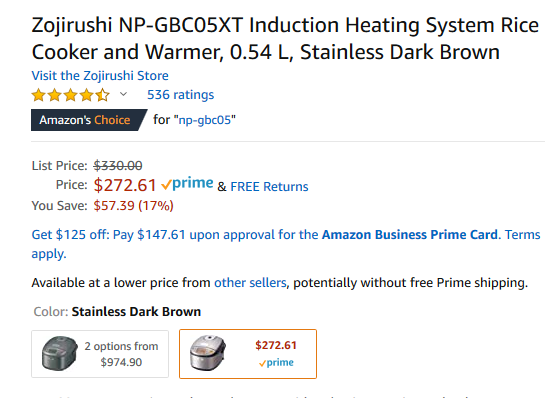Expand the rating breakdown chevron

(x=123, y=94)
